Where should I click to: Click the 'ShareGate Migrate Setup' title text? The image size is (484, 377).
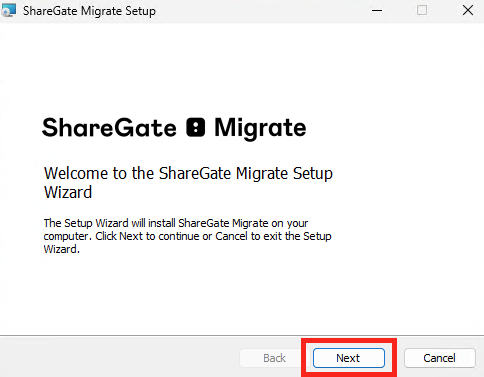[89, 11]
